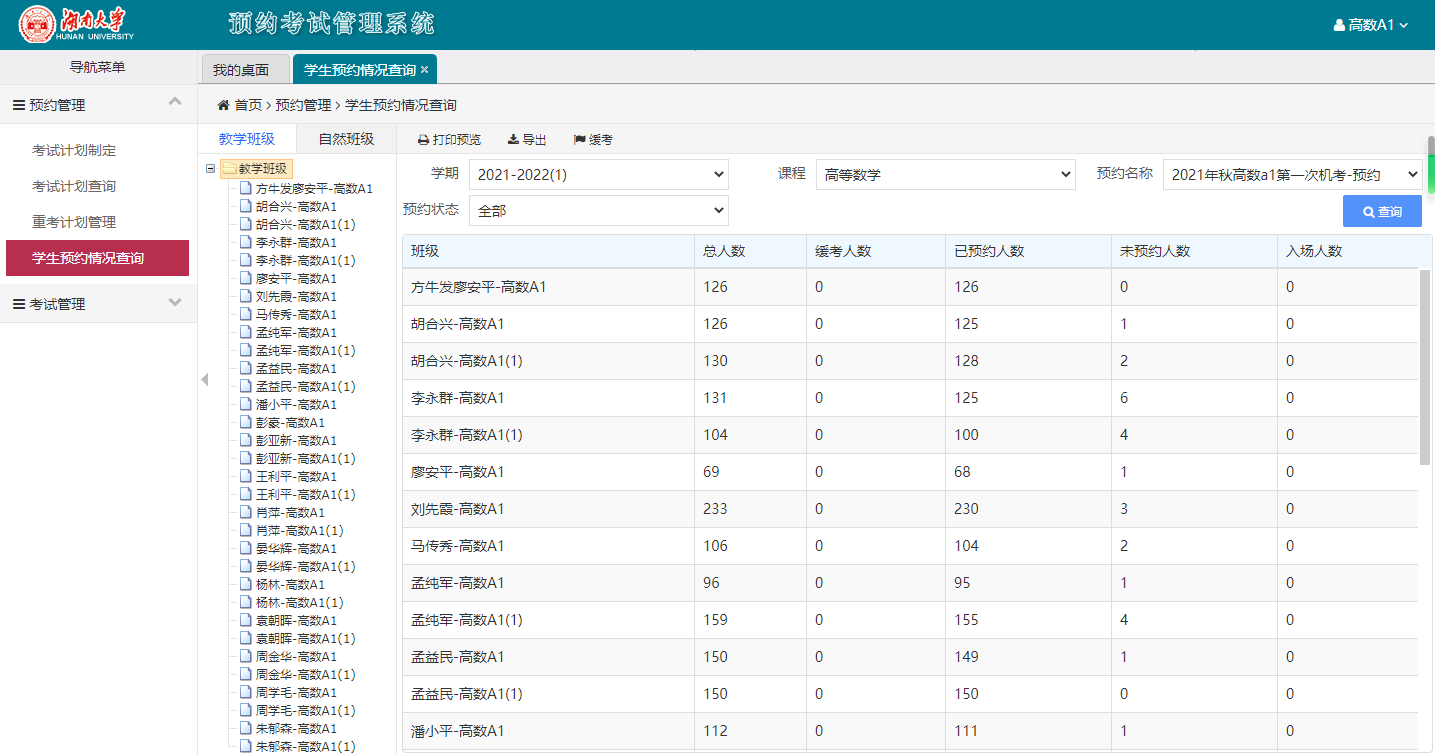Open 考试计划制定 in the sidebar
1435x755 pixels.
pos(74,151)
